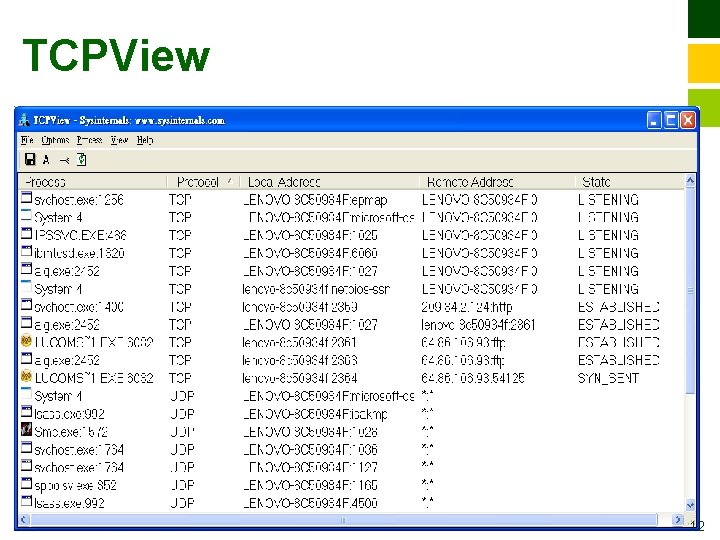The height and width of the screenshot is (540, 720).
Task: Open the Process menu
Action: click(x=90, y=140)
